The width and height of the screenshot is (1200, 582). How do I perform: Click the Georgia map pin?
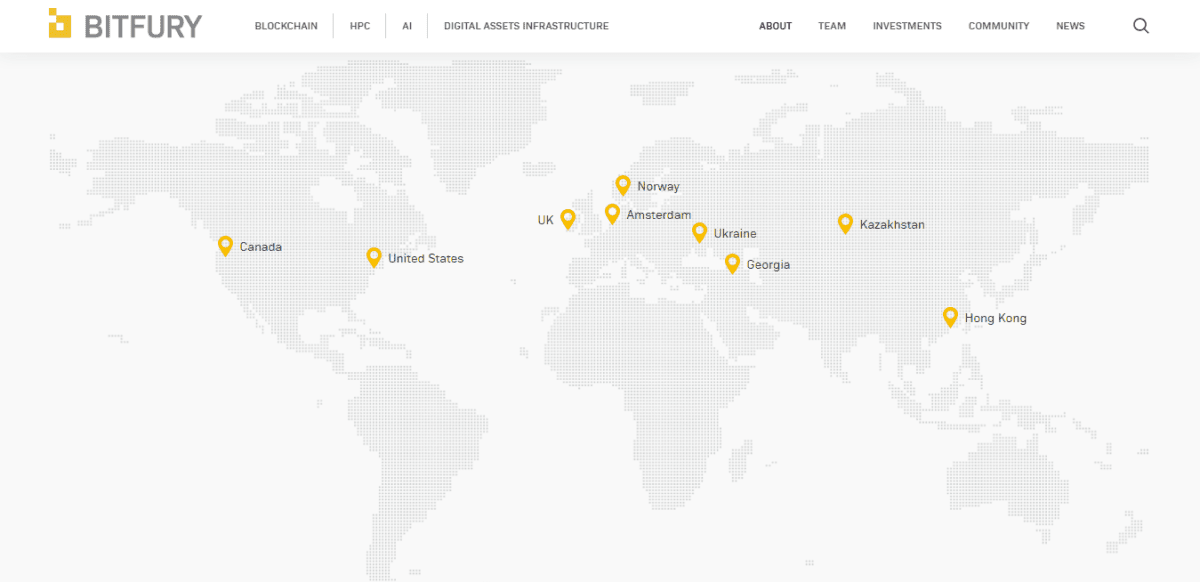pyautogui.click(x=732, y=264)
